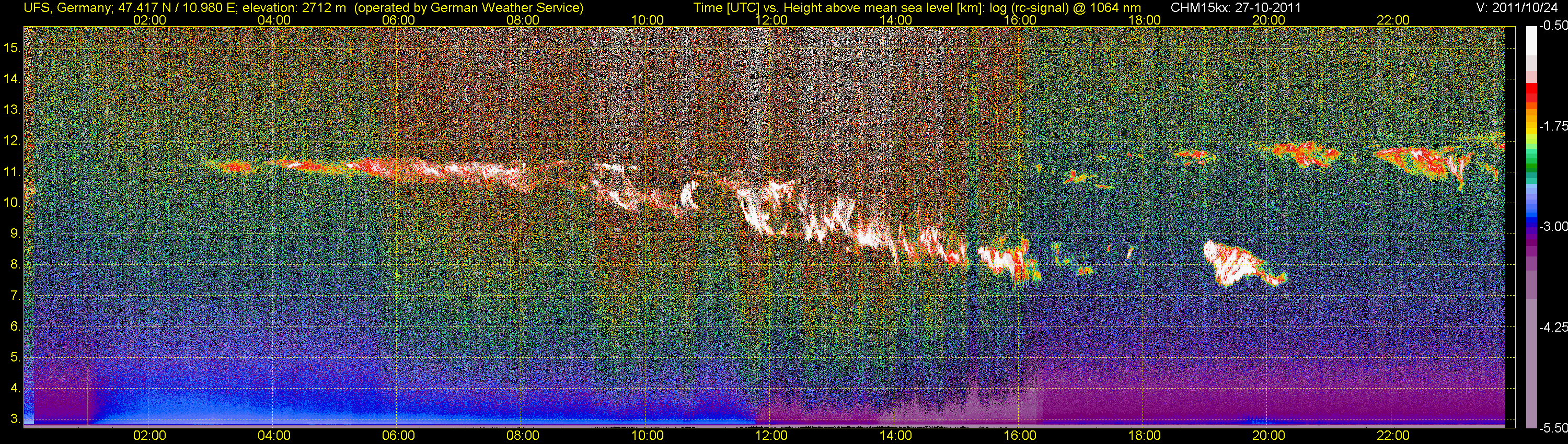Click the 12:00 label on the bottom time axis
The width and height of the screenshot is (1568, 444).
point(771,436)
